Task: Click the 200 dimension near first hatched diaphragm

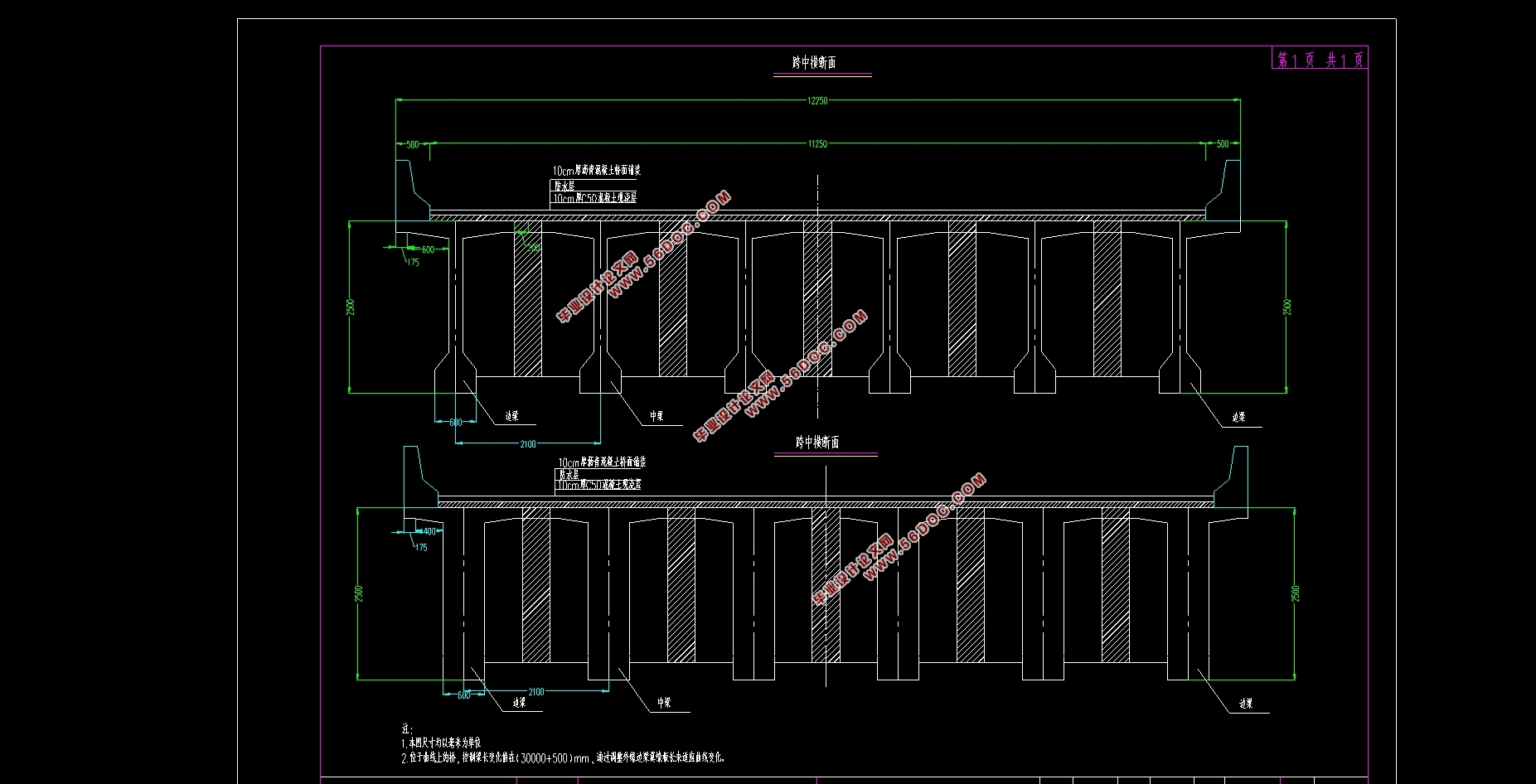Action: (x=534, y=247)
